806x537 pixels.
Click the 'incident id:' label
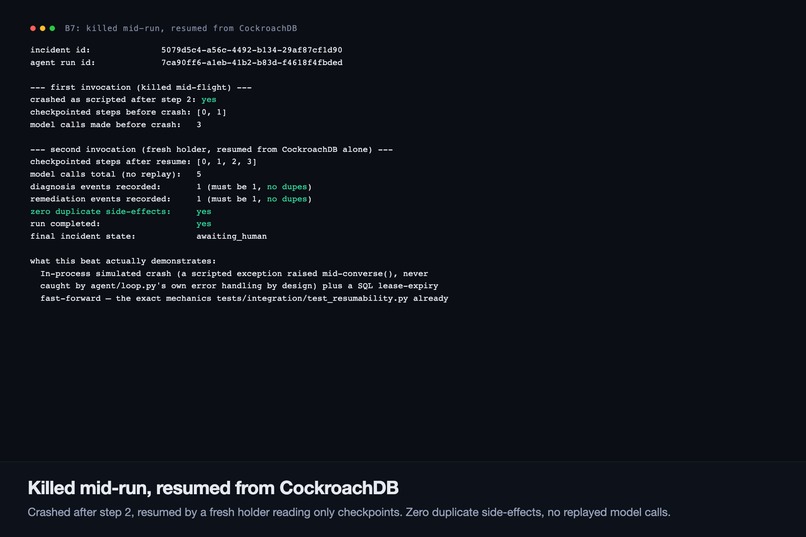coord(60,50)
